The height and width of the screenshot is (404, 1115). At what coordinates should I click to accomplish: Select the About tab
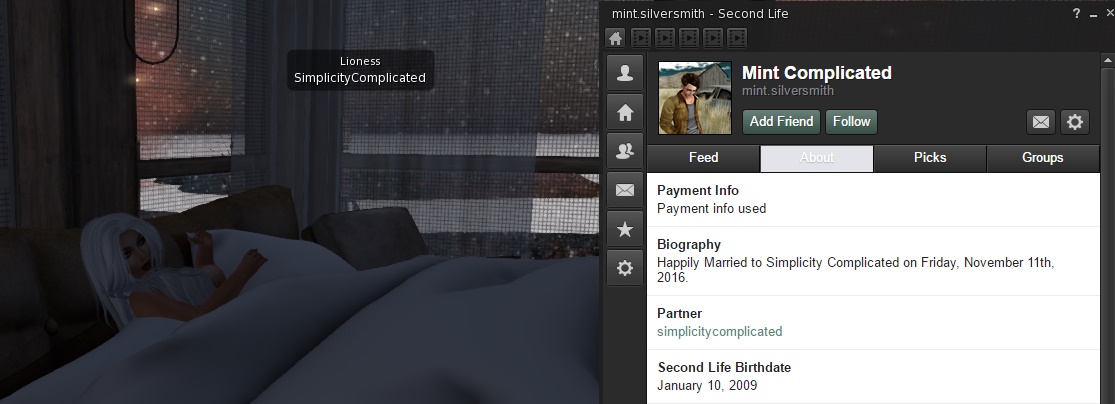(816, 158)
